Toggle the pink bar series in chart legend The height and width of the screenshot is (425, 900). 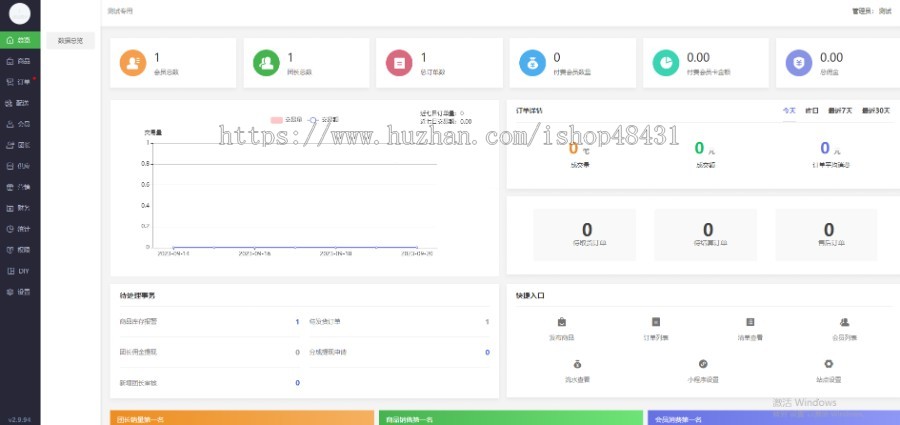pos(286,119)
